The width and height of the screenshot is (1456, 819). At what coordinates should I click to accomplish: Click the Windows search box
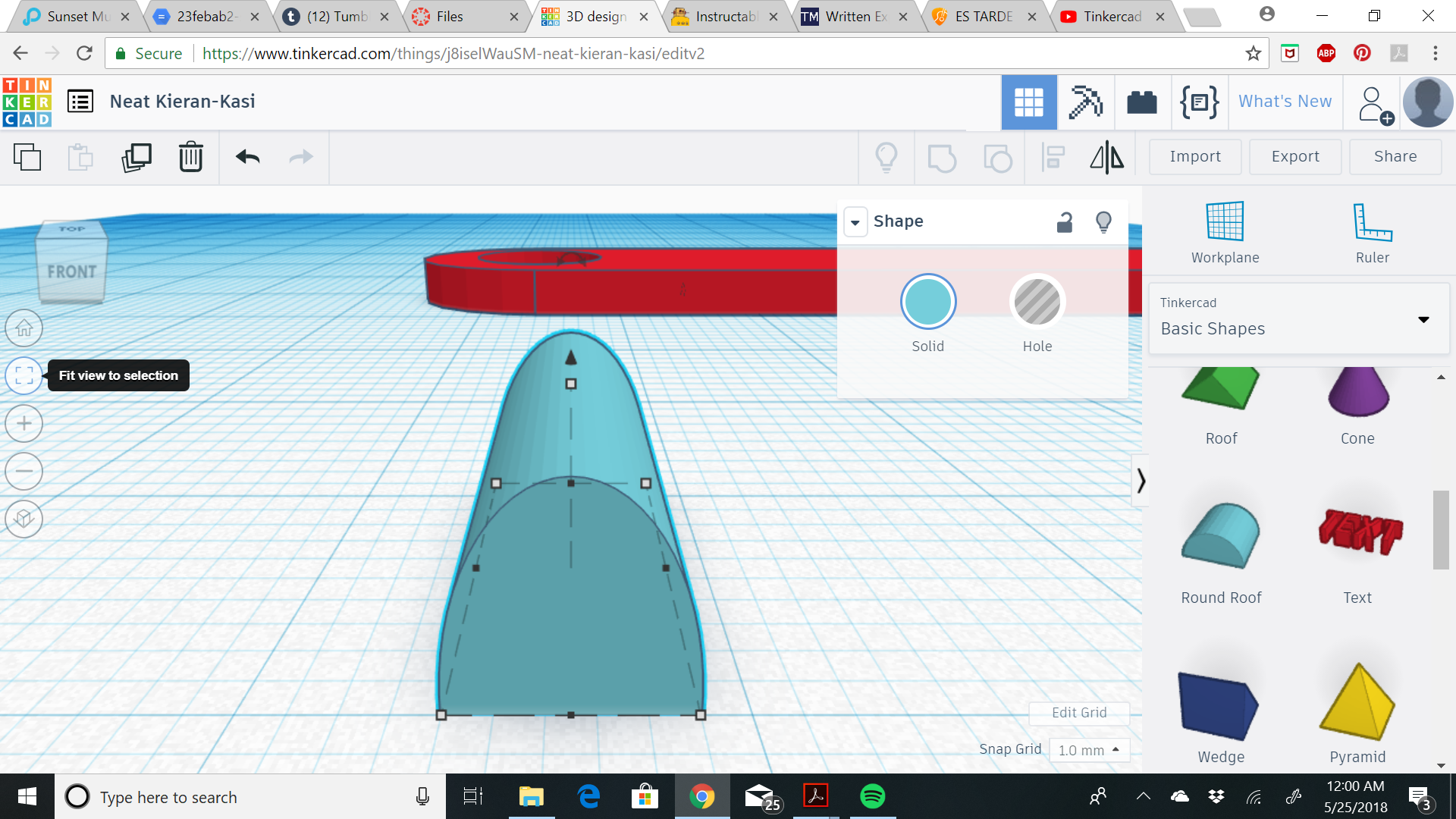pos(250,797)
